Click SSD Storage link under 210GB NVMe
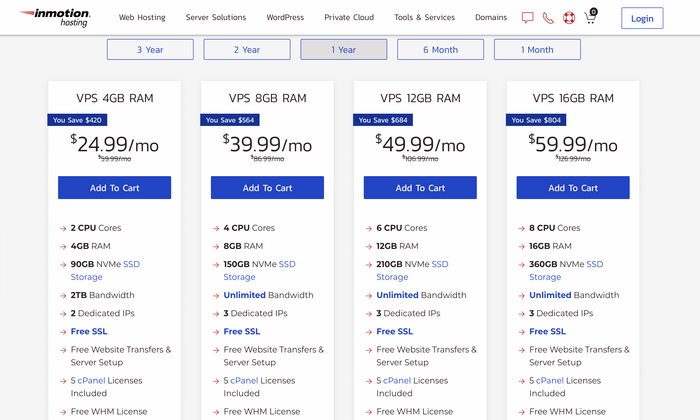This screenshot has width=700, height=420. click(412, 270)
